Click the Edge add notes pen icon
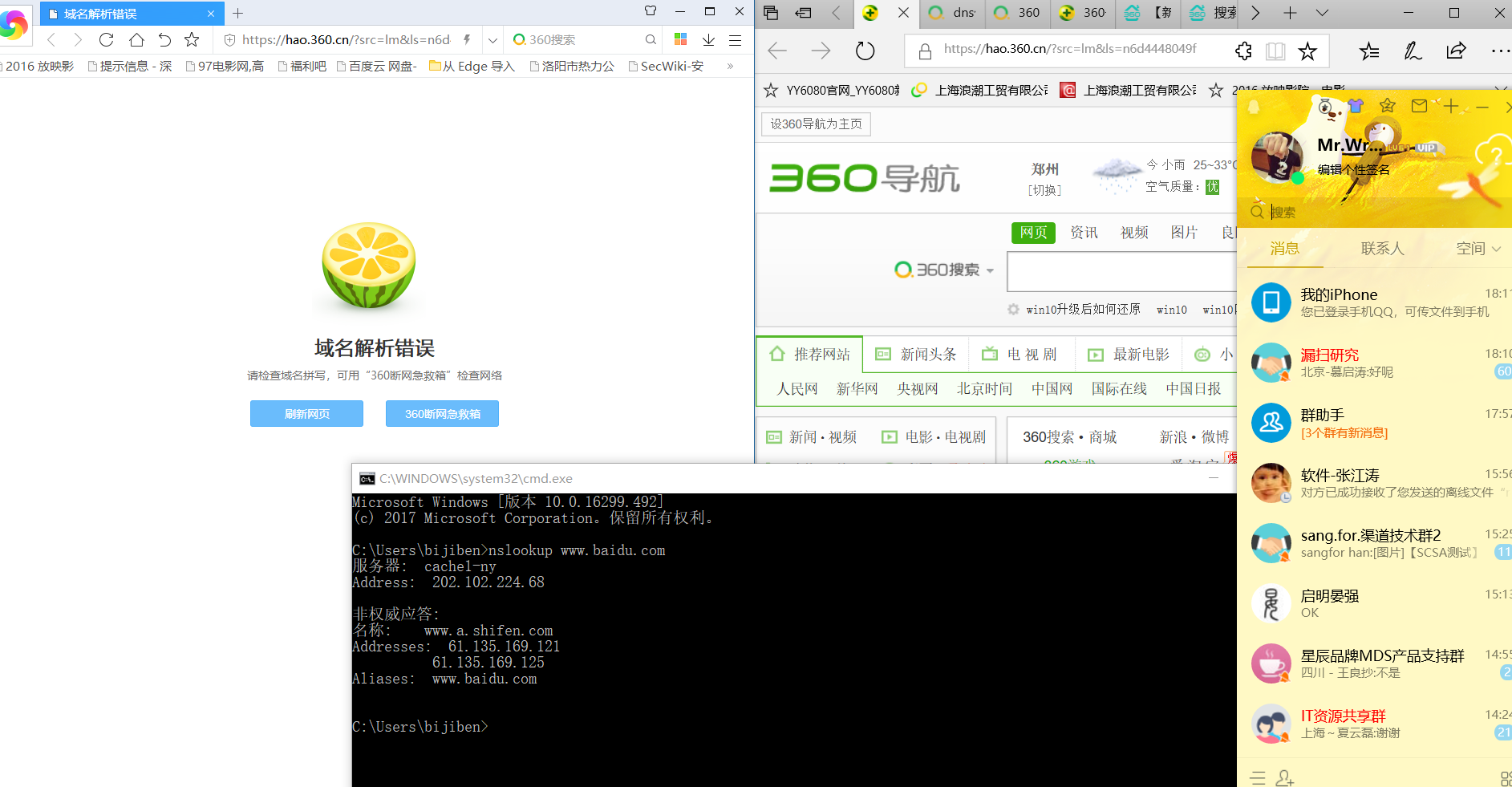1512x787 pixels. (1413, 51)
